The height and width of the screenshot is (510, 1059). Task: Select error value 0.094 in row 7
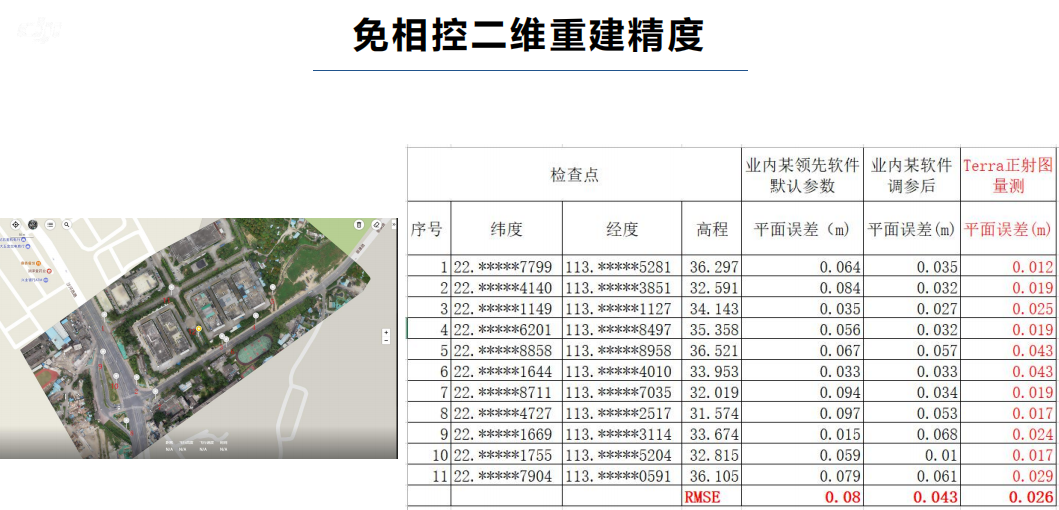click(802, 392)
